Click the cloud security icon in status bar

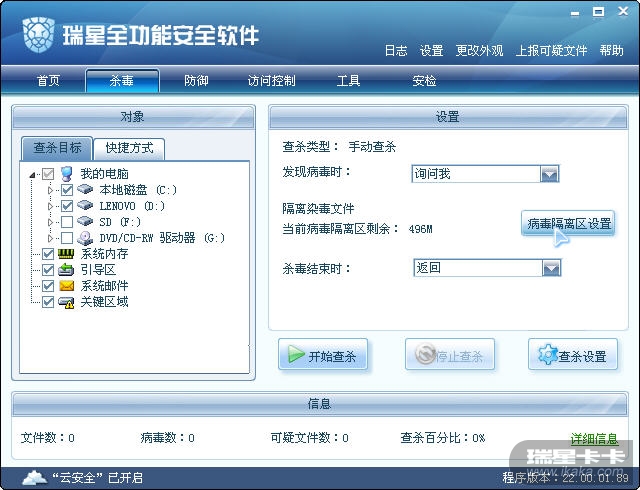[34, 477]
